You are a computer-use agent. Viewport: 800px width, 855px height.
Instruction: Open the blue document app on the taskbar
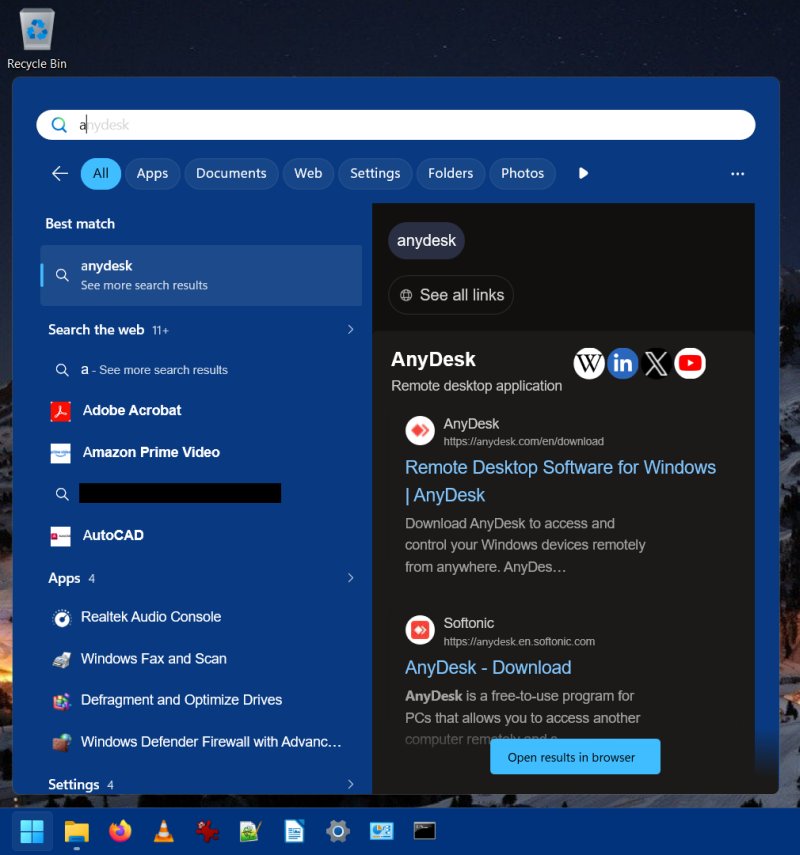tap(294, 831)
